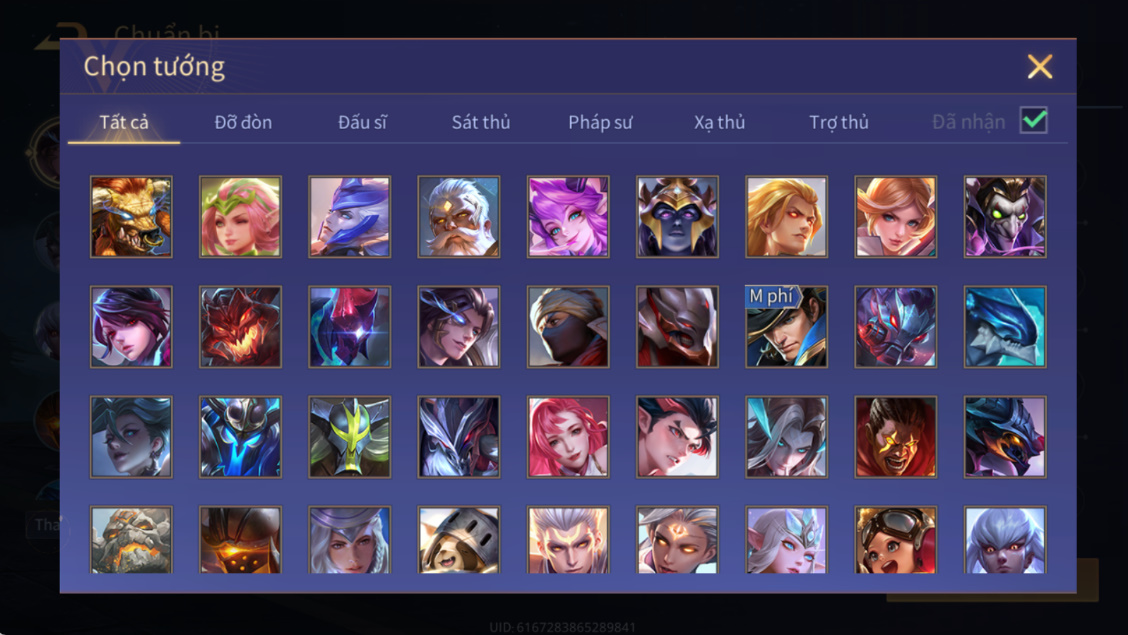Choose the pink-haired elf with green crown
The width and height of the screenshot is (1128, 635).
point(240,216)
